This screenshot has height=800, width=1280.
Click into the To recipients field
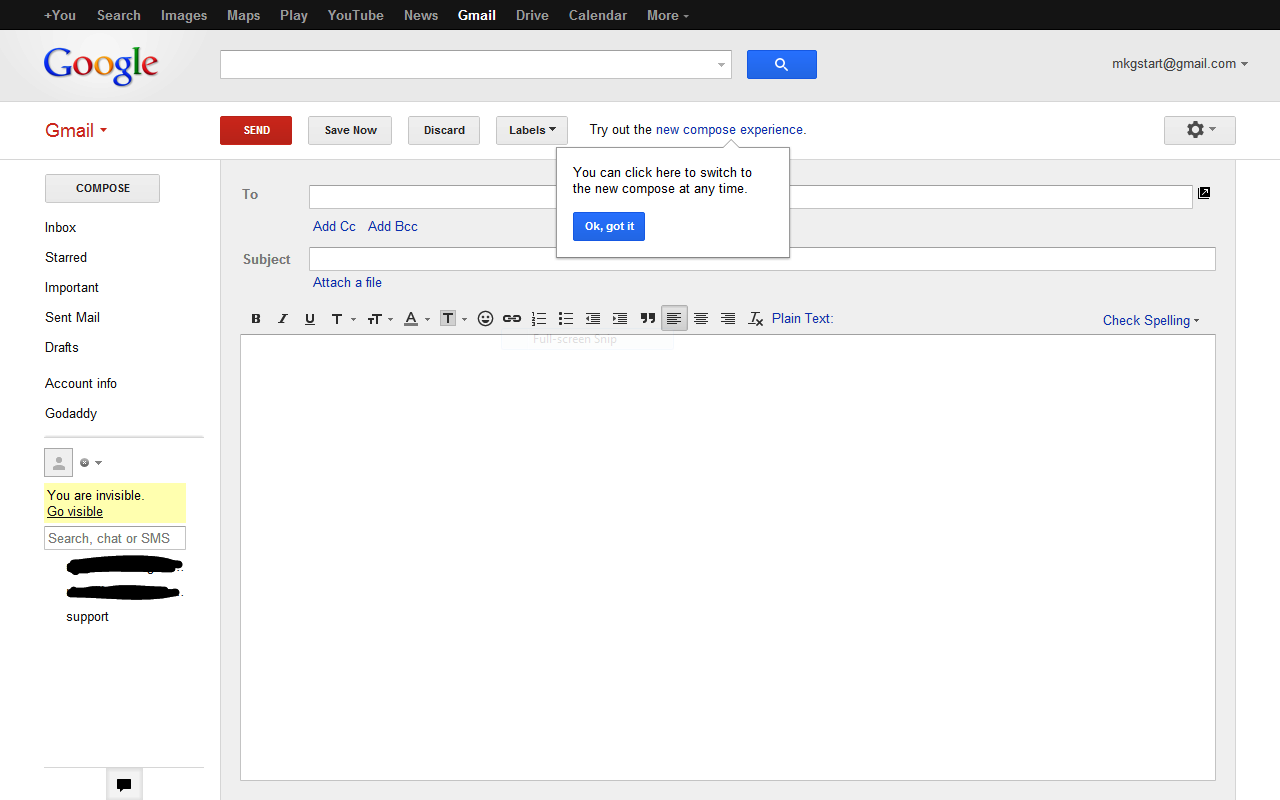[x=751, y=197]
